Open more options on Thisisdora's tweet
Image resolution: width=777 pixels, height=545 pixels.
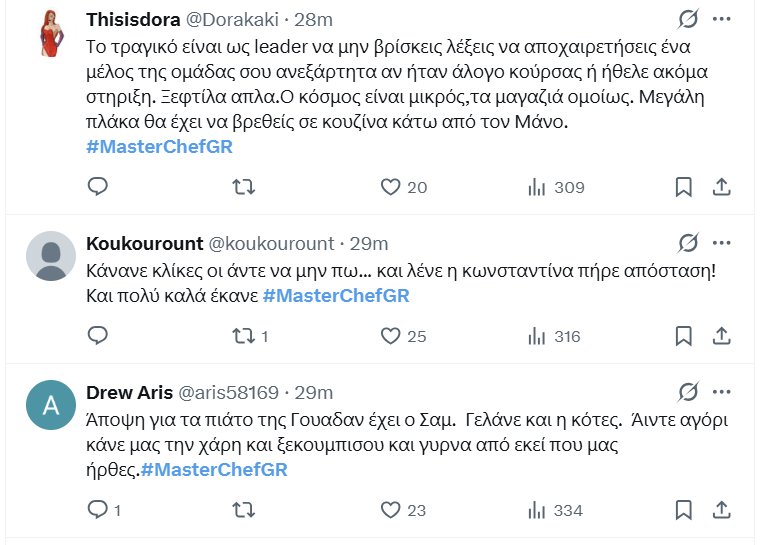click(721, 19)
